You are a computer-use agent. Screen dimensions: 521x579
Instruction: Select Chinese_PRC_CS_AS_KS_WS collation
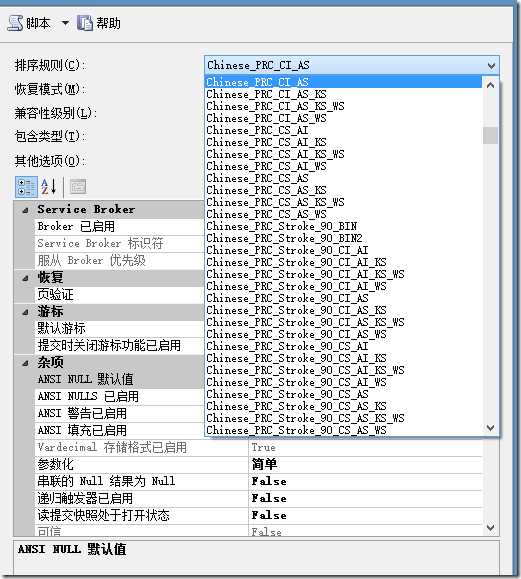343,202
